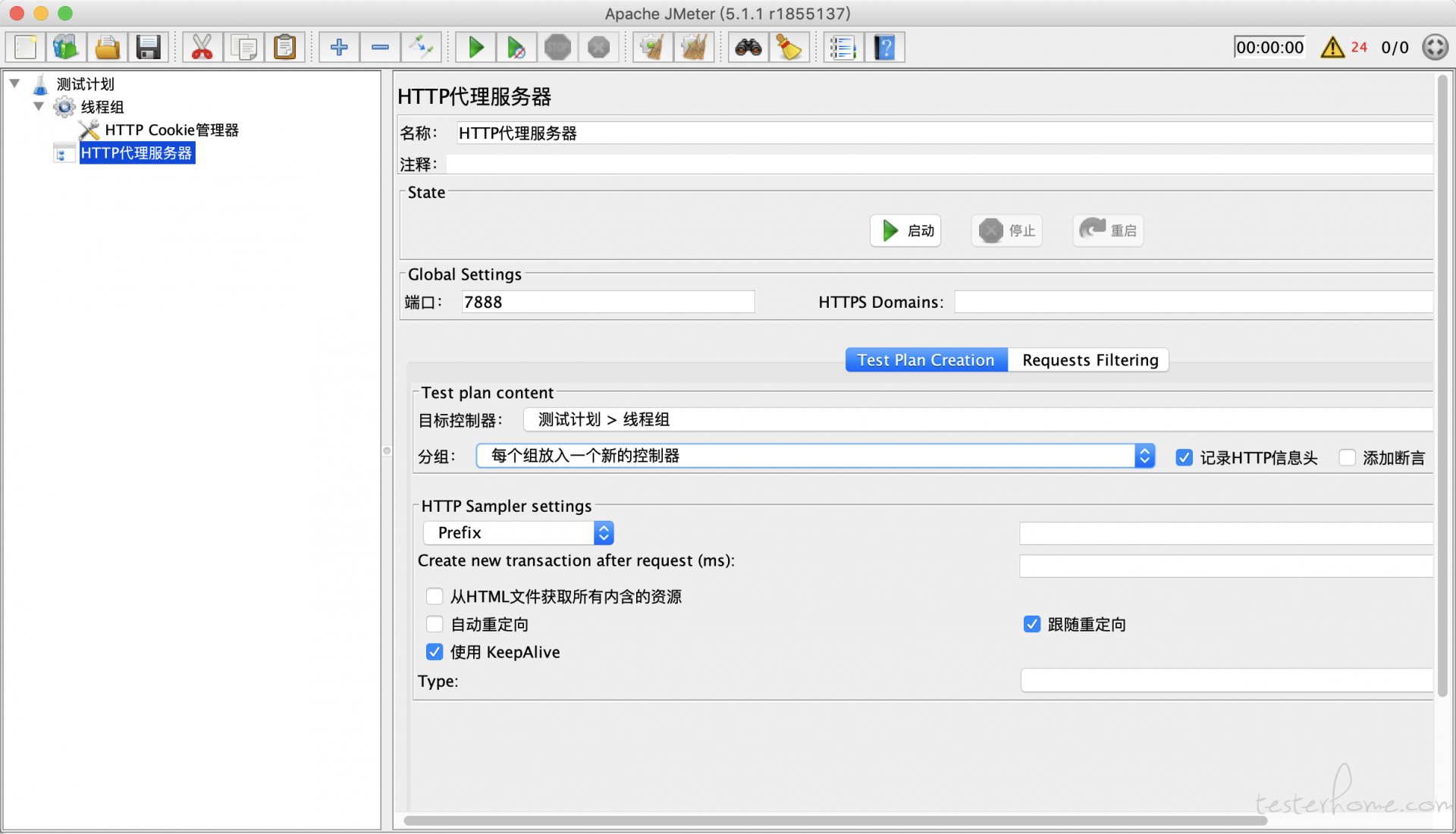The height and width of the screenshot is (834, 1456).
Task: Open Help with question mark icon
Action: click(x=885, y=48)
